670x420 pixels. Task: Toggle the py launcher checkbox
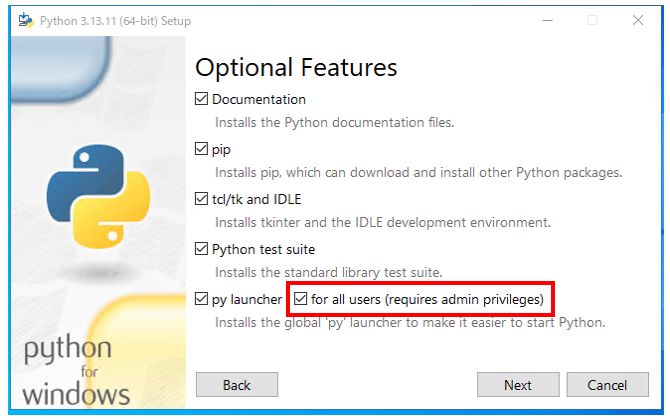(x=202, y=299)
